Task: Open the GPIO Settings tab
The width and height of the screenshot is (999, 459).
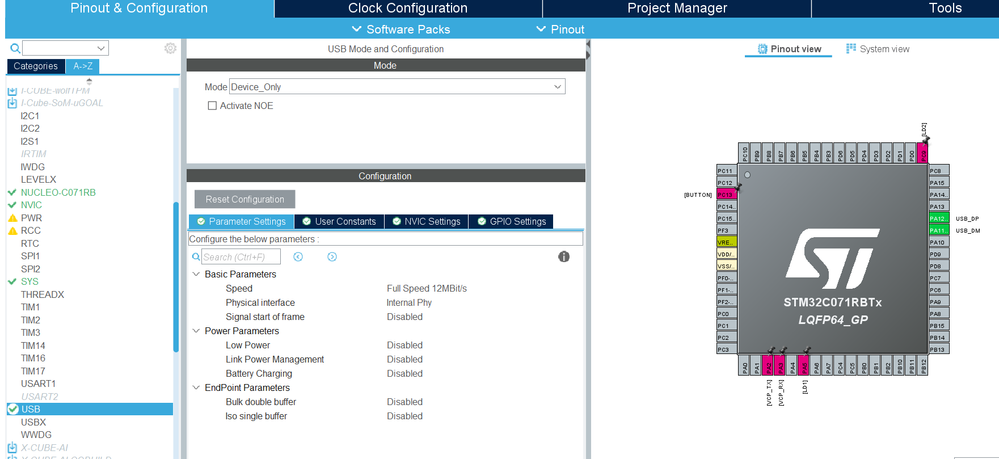Action: point(511,221)
